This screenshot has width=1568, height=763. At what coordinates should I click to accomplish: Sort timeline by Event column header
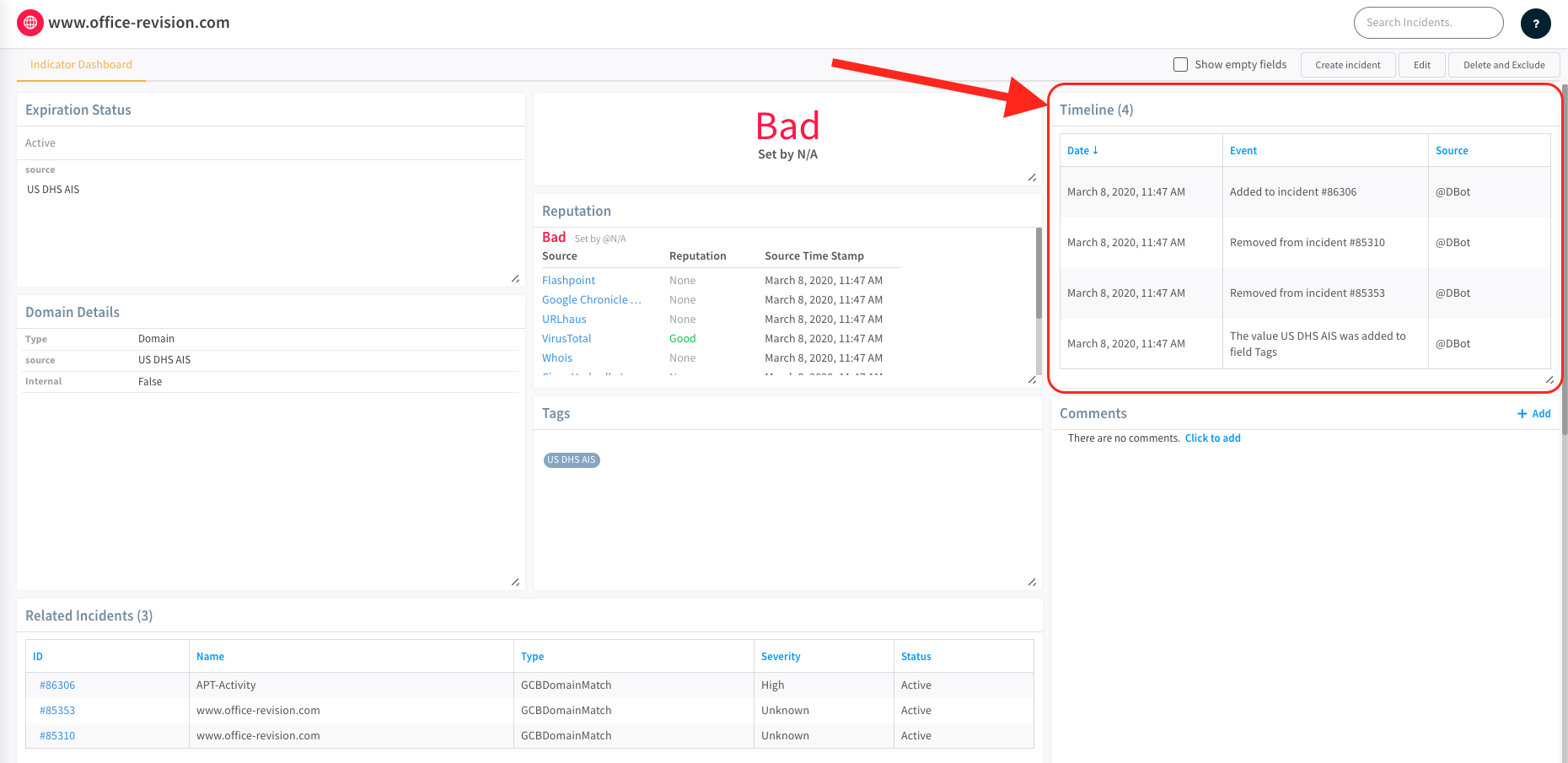pos(1243,151)
